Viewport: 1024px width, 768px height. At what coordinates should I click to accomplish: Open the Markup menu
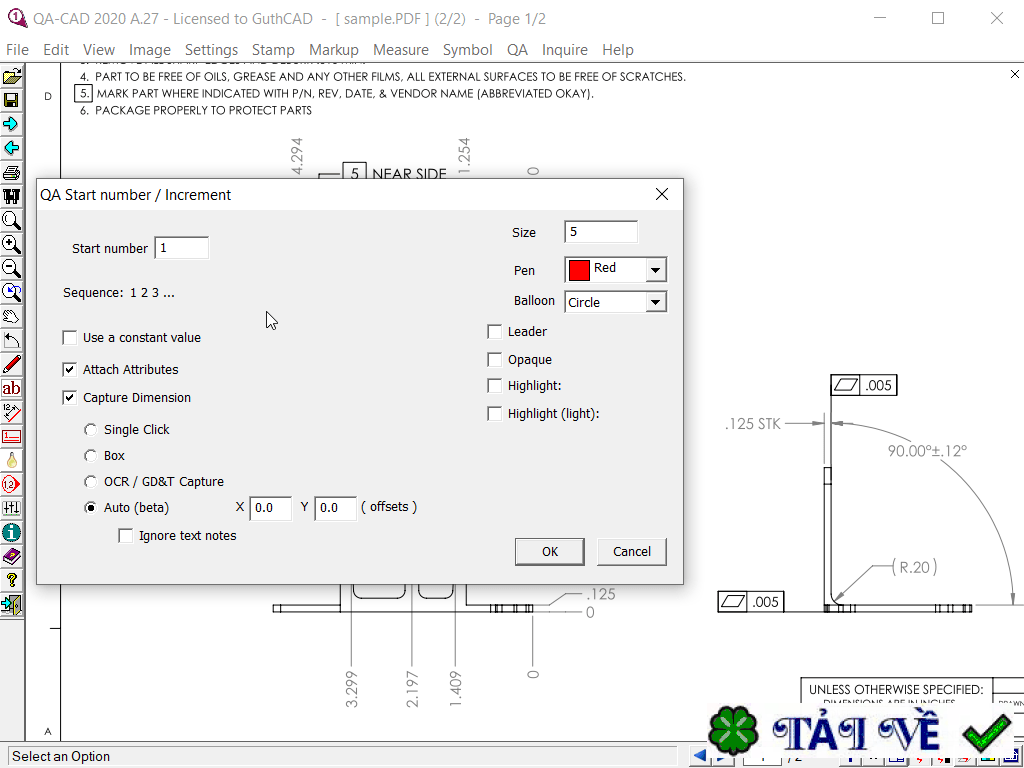click(x=333, y=49)
